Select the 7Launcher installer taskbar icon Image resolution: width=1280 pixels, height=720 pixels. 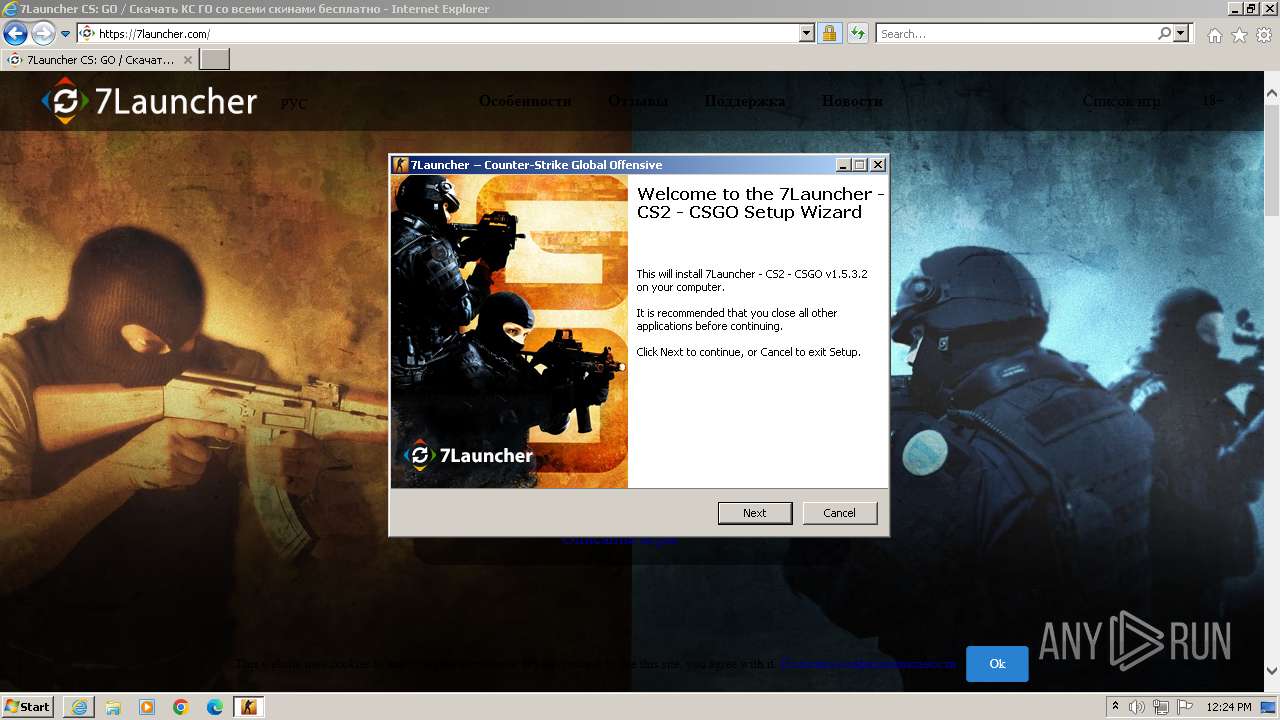249,707
